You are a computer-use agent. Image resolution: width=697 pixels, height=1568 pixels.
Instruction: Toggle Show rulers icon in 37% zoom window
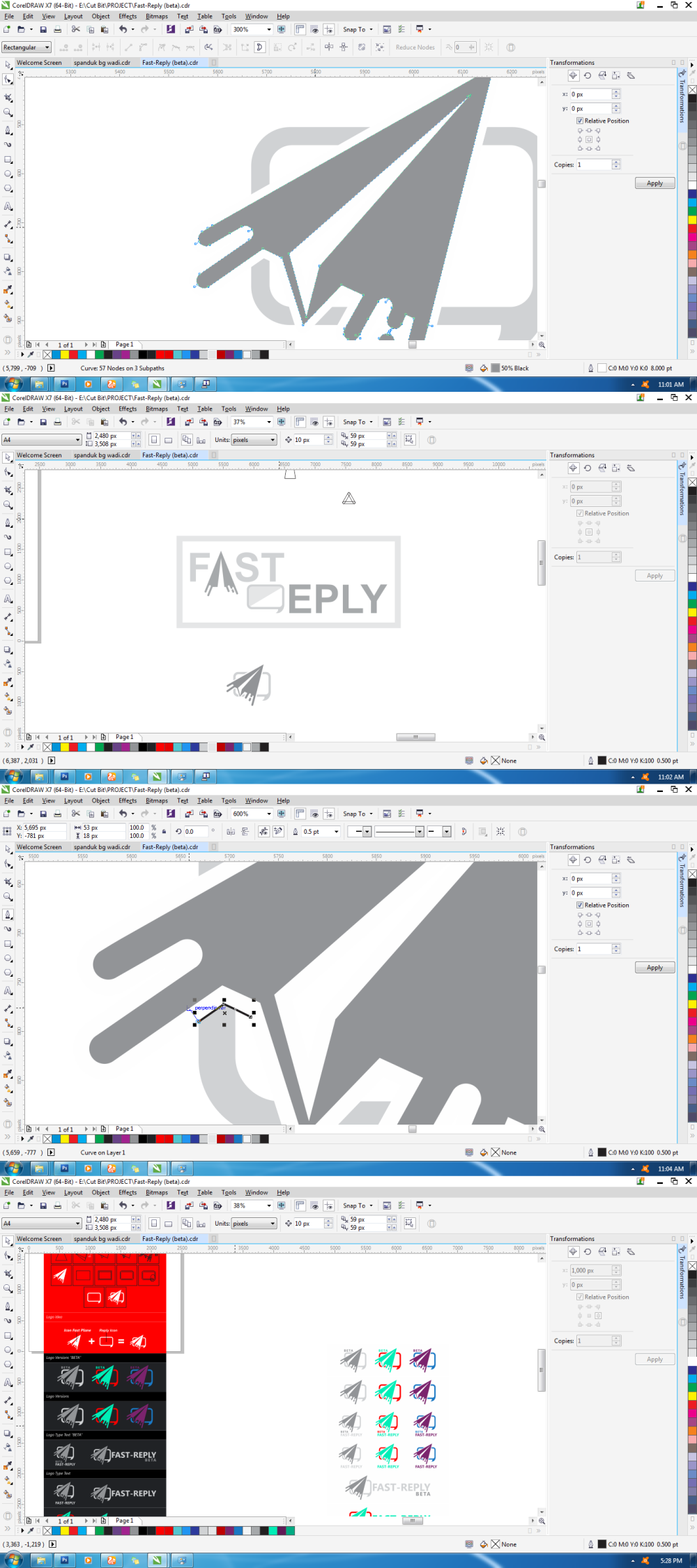pos(300,422)
